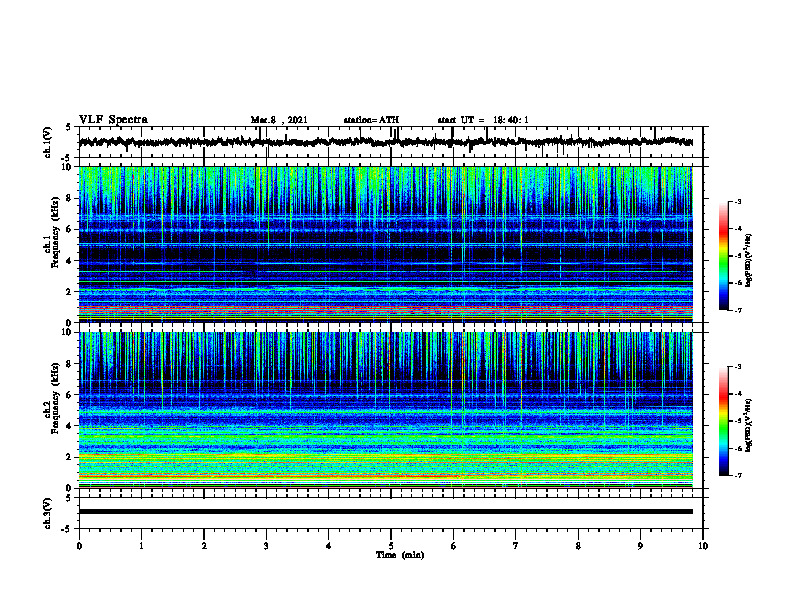This screenshot has height=612, width=792.
Task: Click time axis tick label "4"
Action: click(x=329, y=546)
